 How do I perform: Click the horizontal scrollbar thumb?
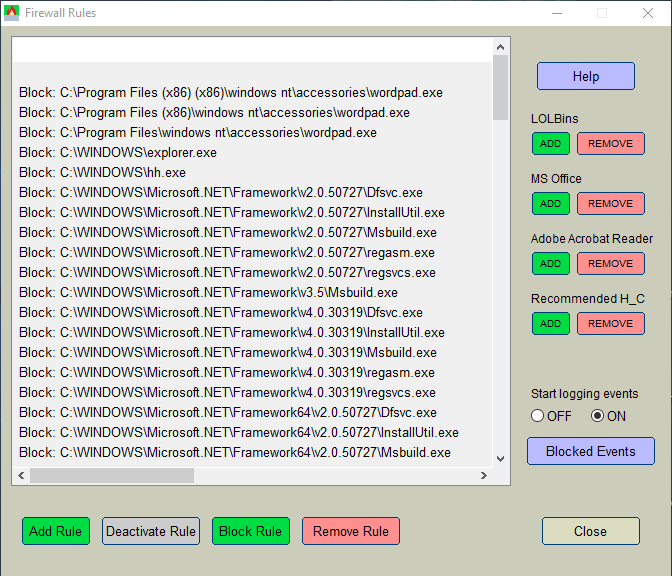112,475
